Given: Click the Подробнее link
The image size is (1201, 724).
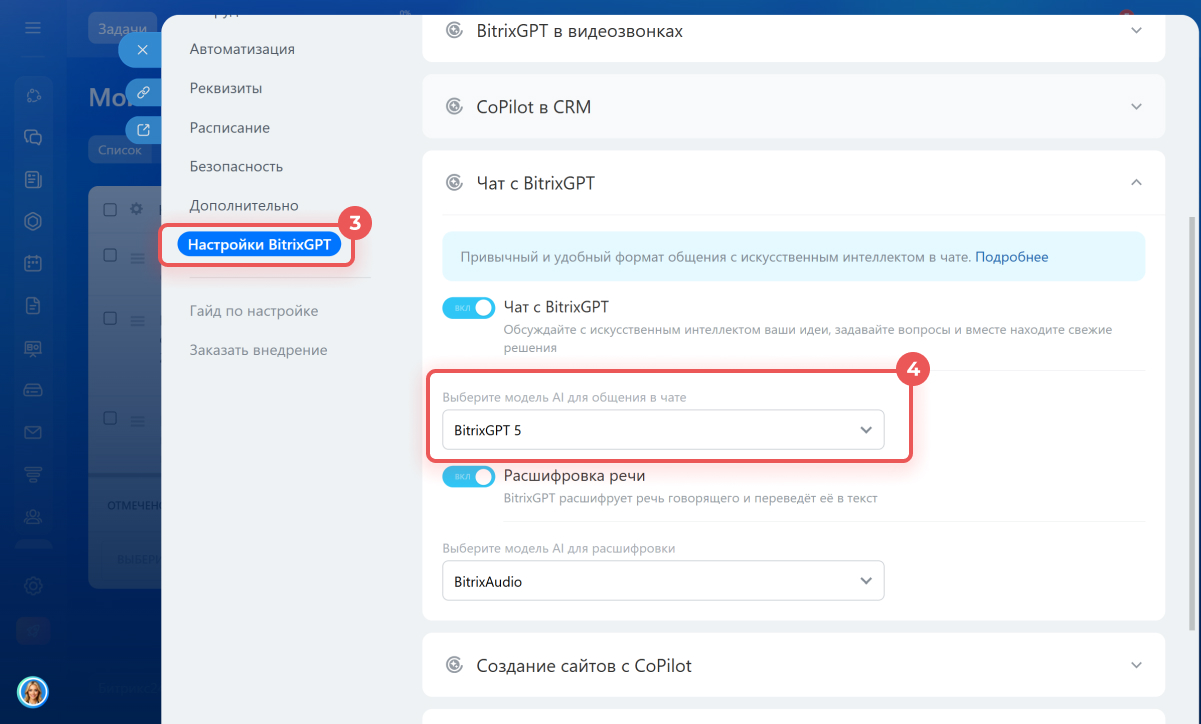Looking at the screenshot, I should point(1011,257).
